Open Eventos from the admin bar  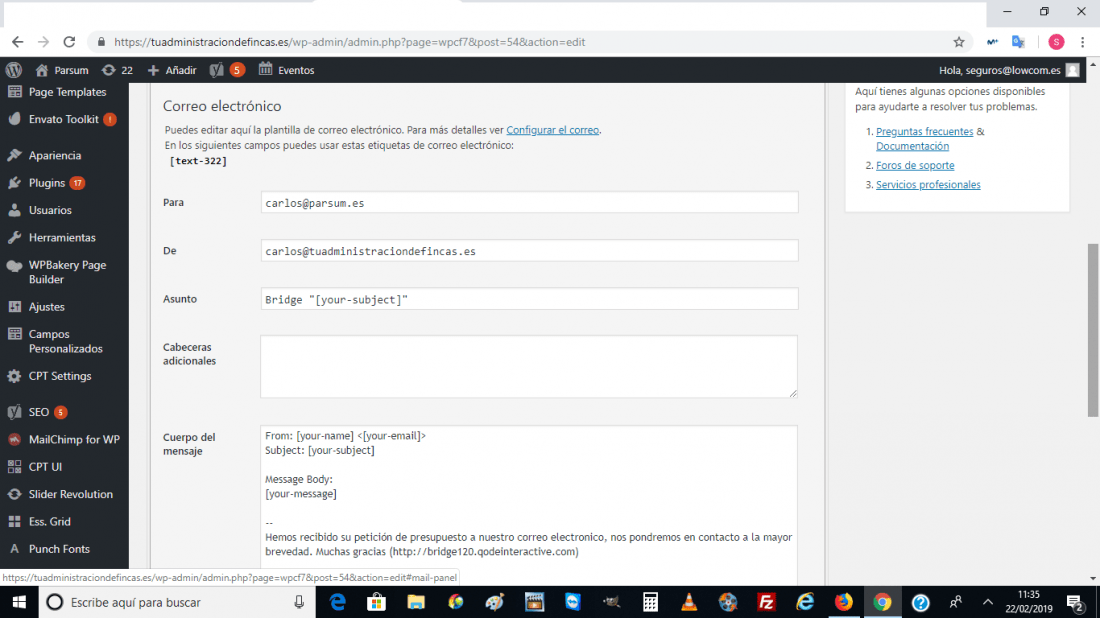click(286, 69)
